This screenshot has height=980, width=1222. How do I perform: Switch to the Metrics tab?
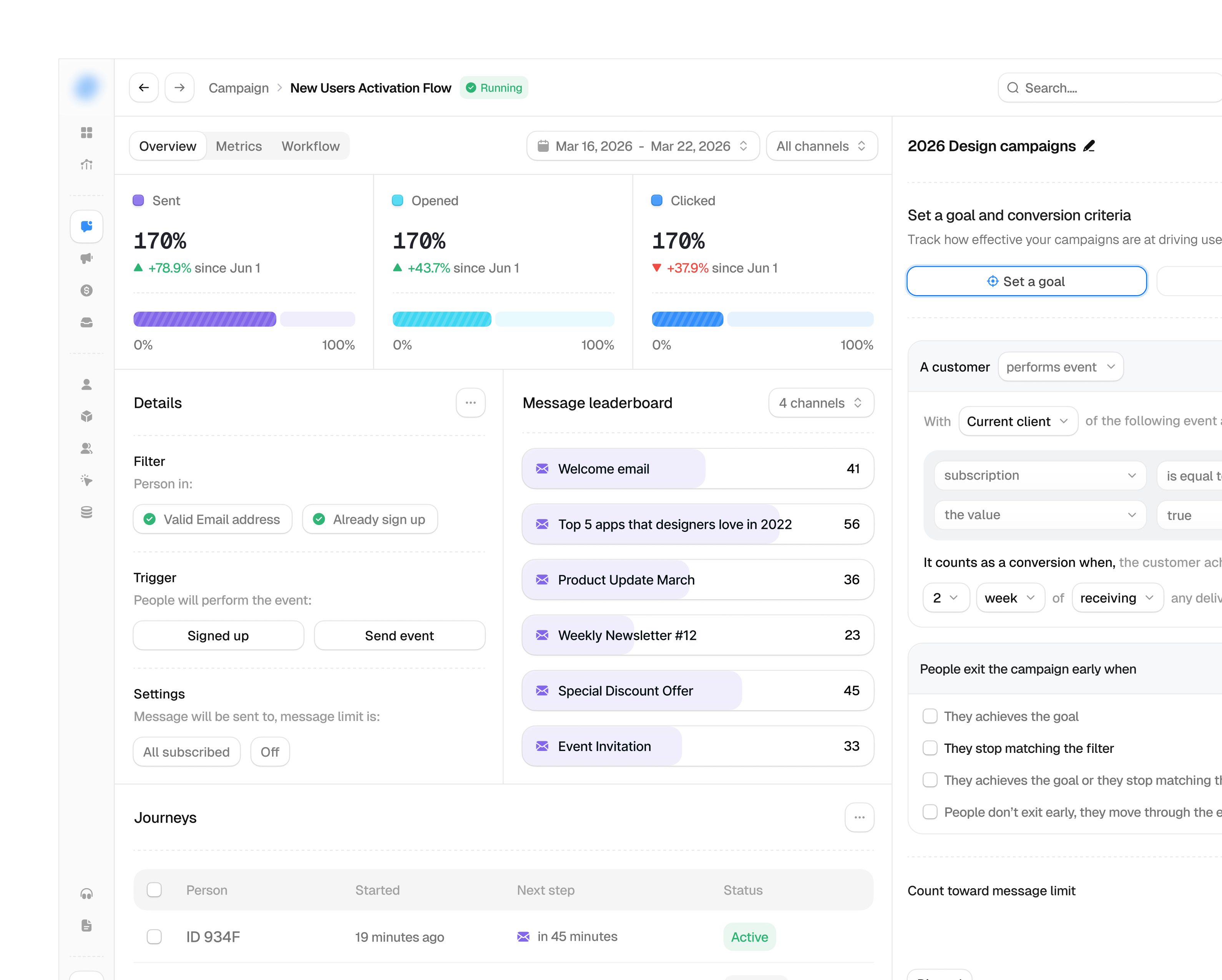point(239,146)
